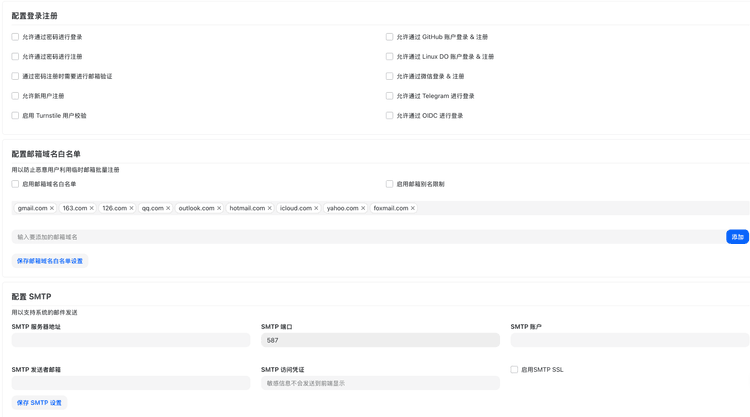
Task: Click the SMTP 账户 input field
Action: pyautogui.click(x=629, y=340)
